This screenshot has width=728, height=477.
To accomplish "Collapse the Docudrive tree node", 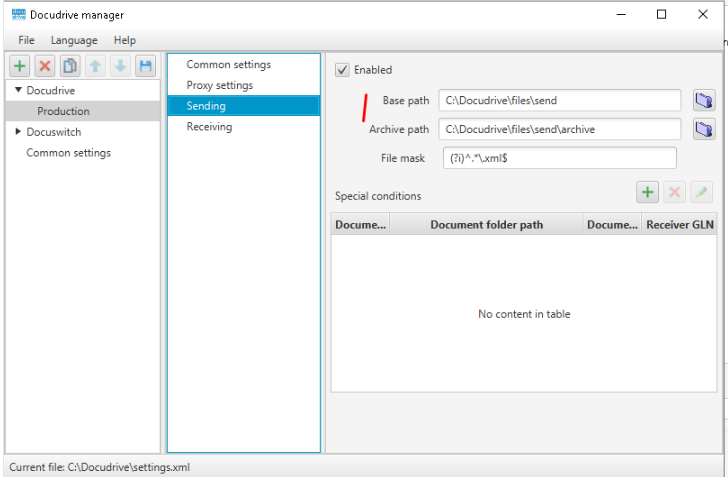I will point(18,90).
